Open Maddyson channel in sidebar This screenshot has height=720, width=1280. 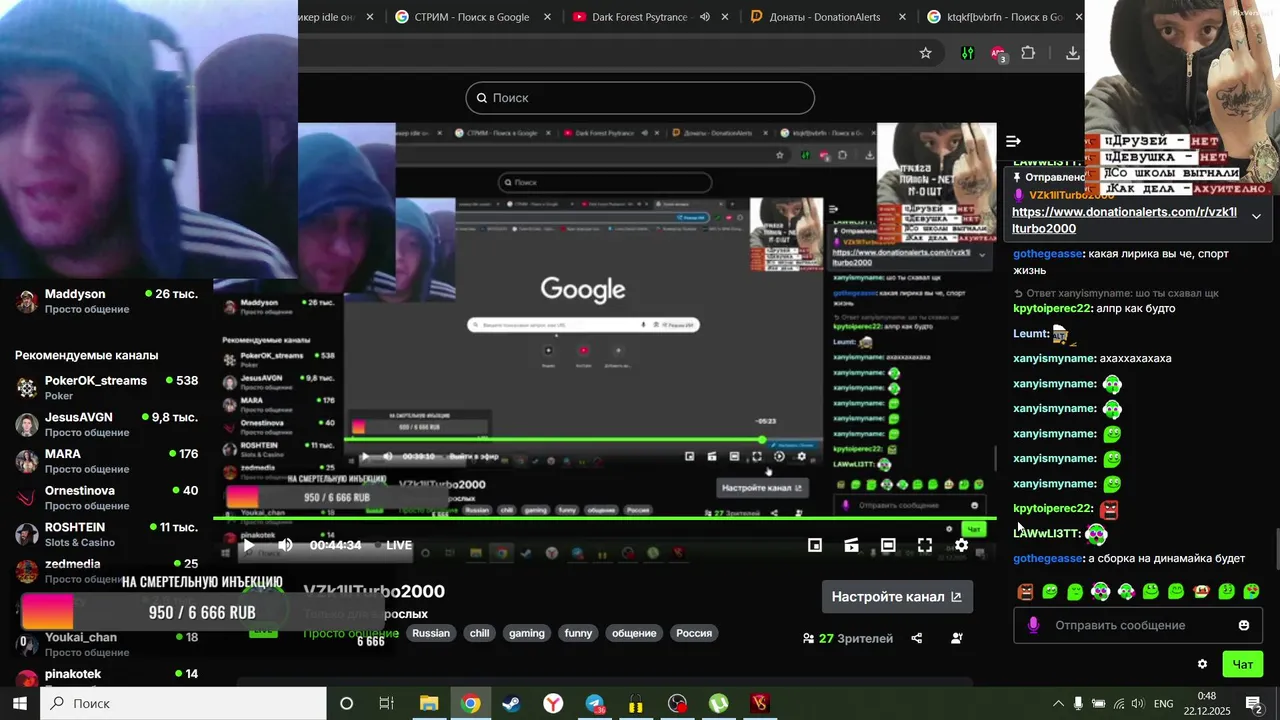(106, 301)
